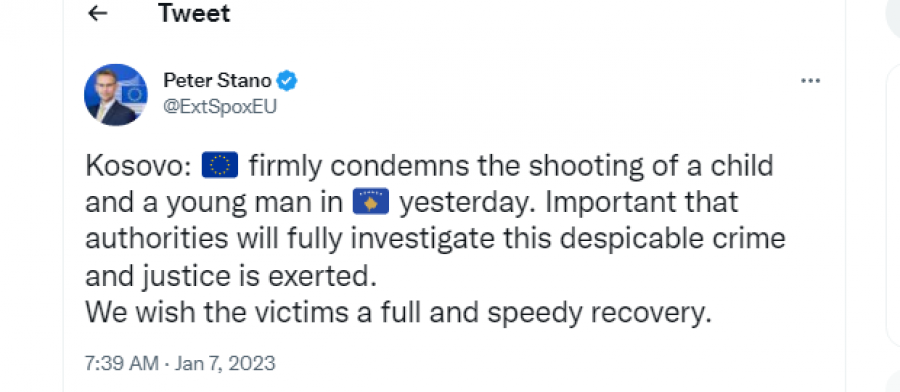Click the line and justice is exerted

[231, 276]
